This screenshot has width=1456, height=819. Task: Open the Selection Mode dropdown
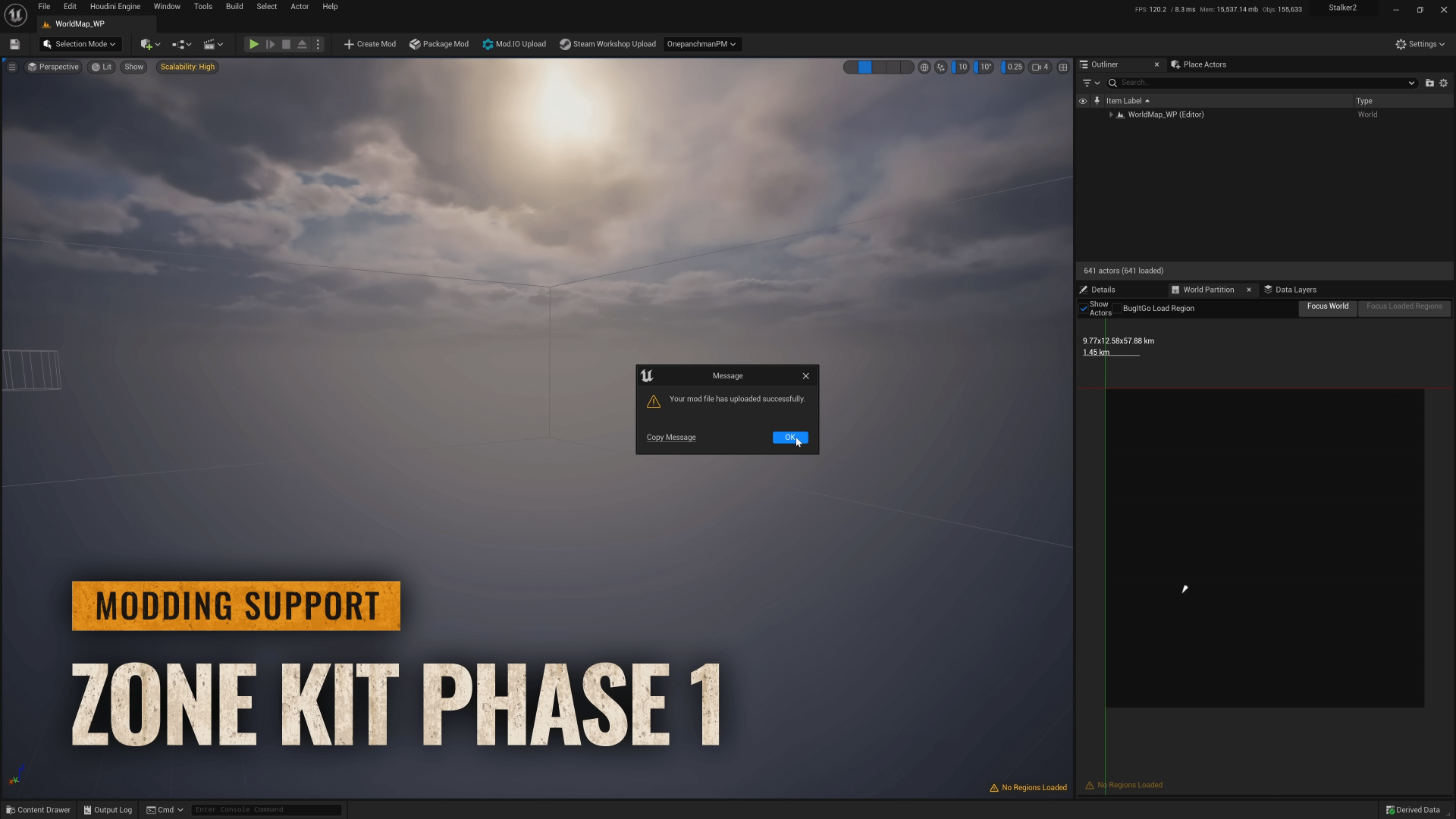(80, 44)
